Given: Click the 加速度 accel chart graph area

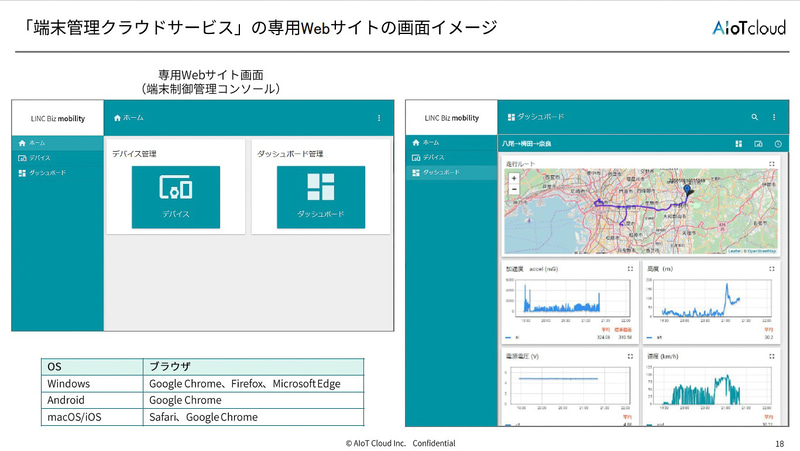Looking at the screenshot, I should coord(573,297).
